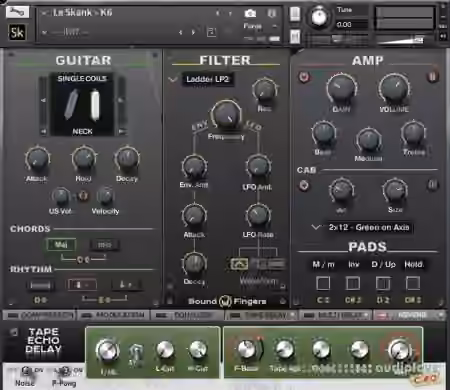Adjust the Guitar Attack knob
This screenshot has height=390, width=450.
(x=37, y=159)
